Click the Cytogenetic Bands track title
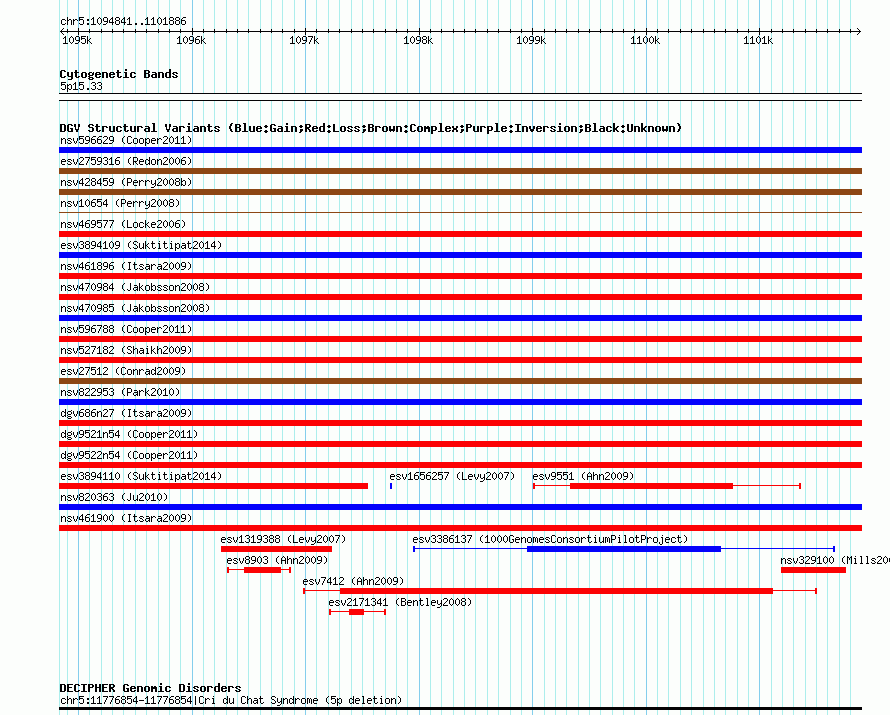890x715 pixels. coord(119,74)
